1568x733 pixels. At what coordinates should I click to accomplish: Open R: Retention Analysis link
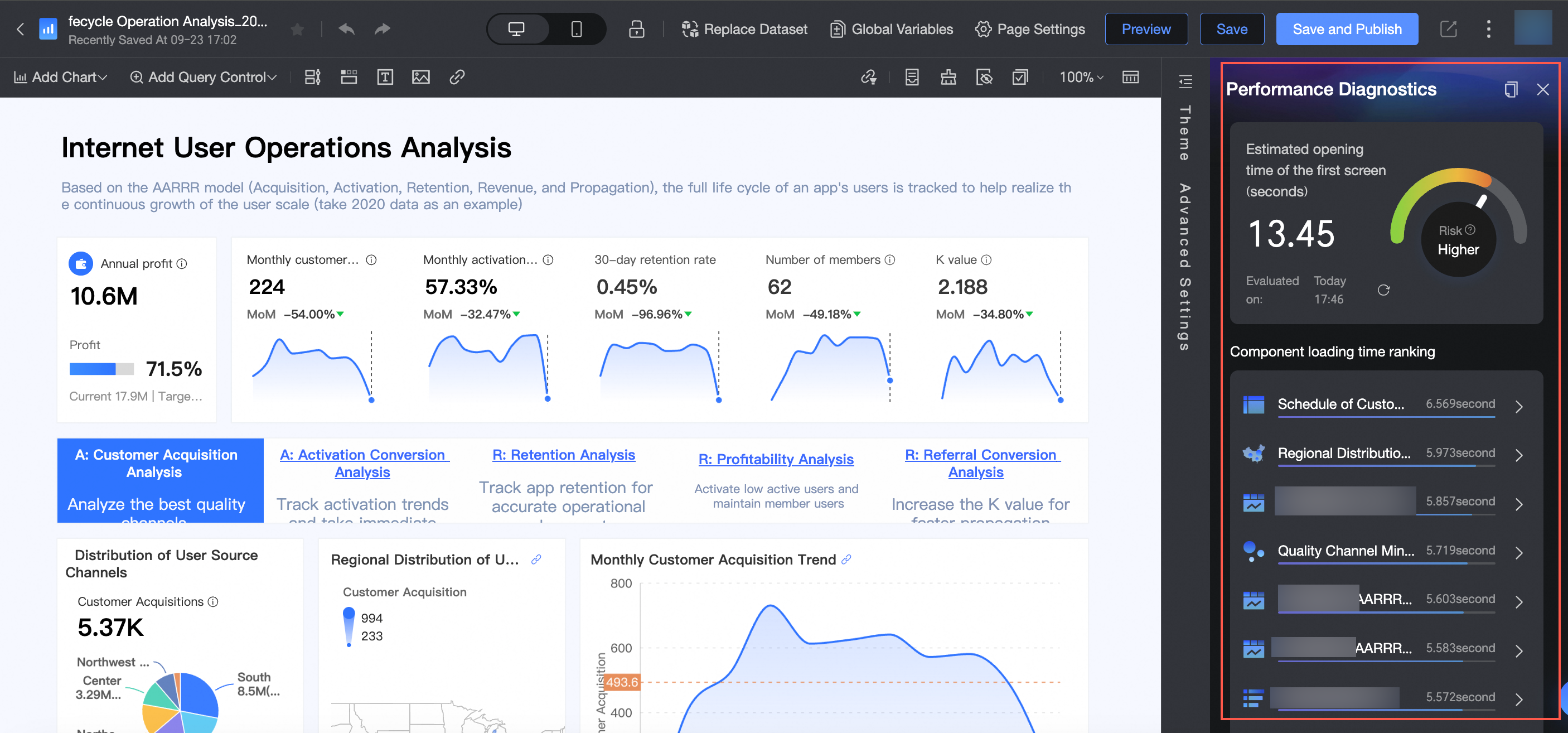coord(563,454)
